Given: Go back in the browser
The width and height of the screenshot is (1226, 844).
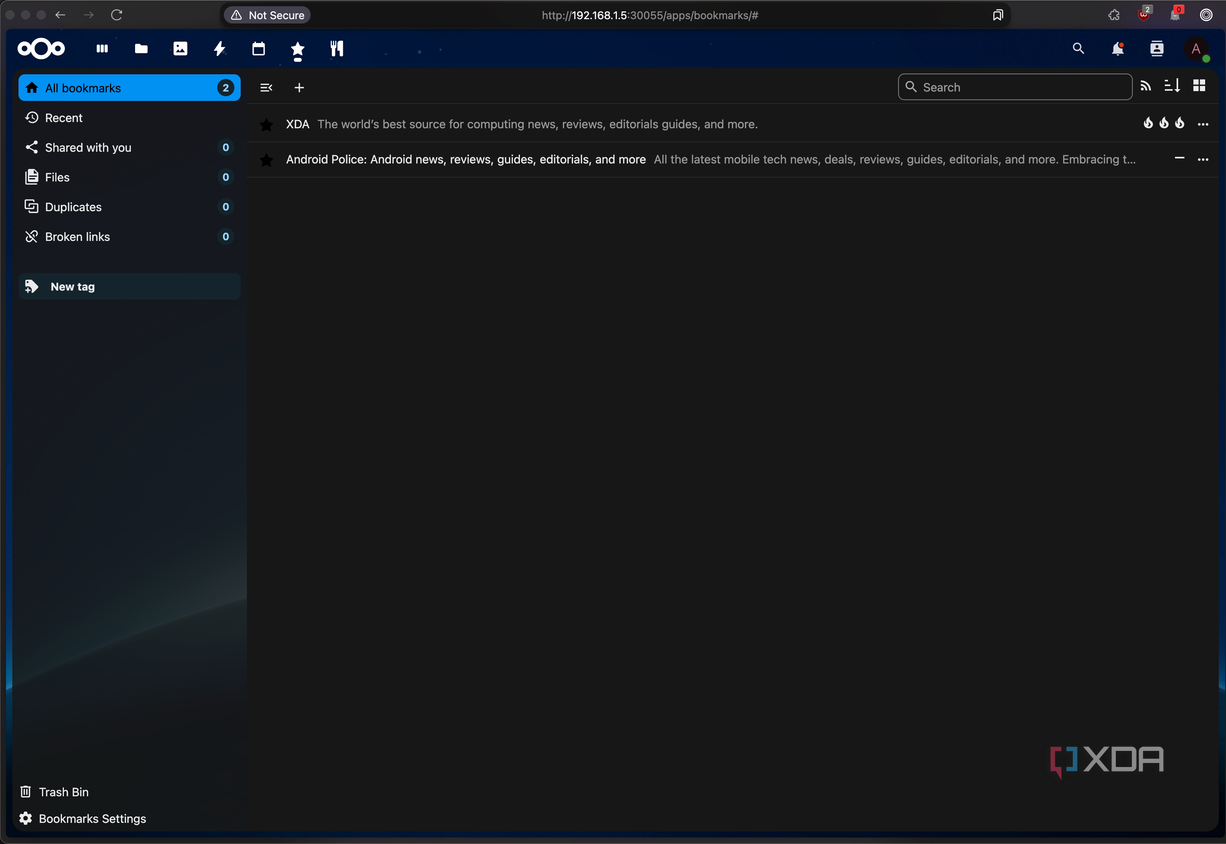Looking at the screenshot, I should coord(60,15).
